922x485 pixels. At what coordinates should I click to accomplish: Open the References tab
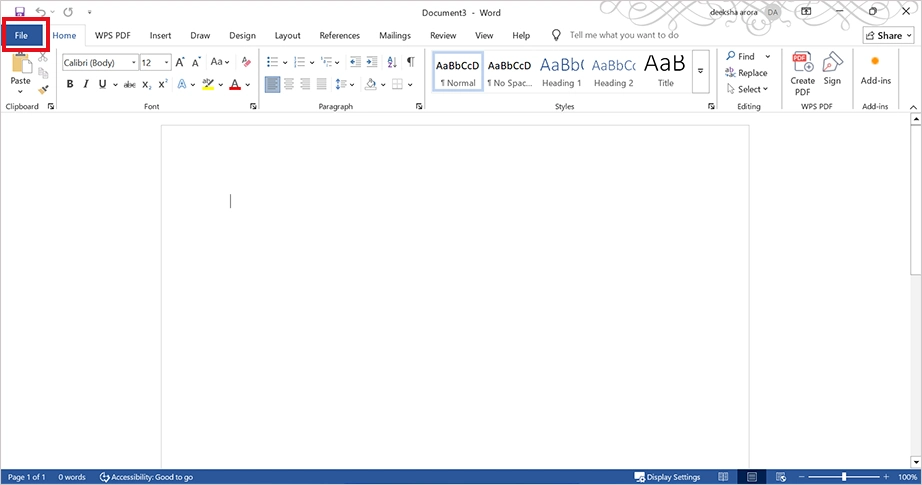(339, 35)
